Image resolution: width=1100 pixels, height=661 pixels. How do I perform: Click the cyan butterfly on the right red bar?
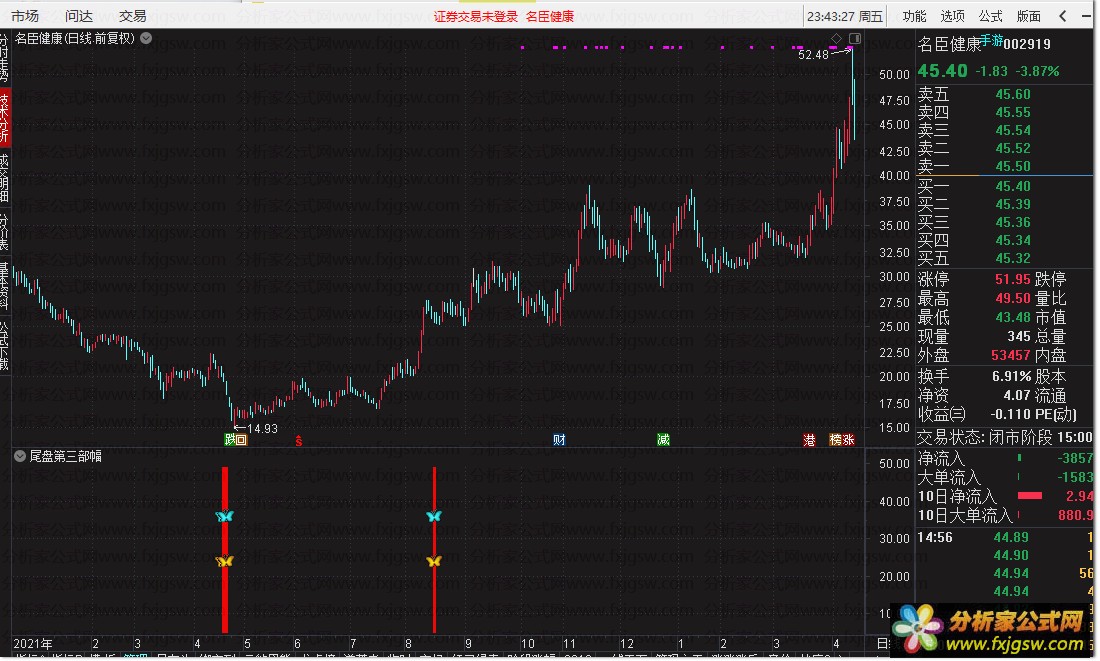click(434, 516)
